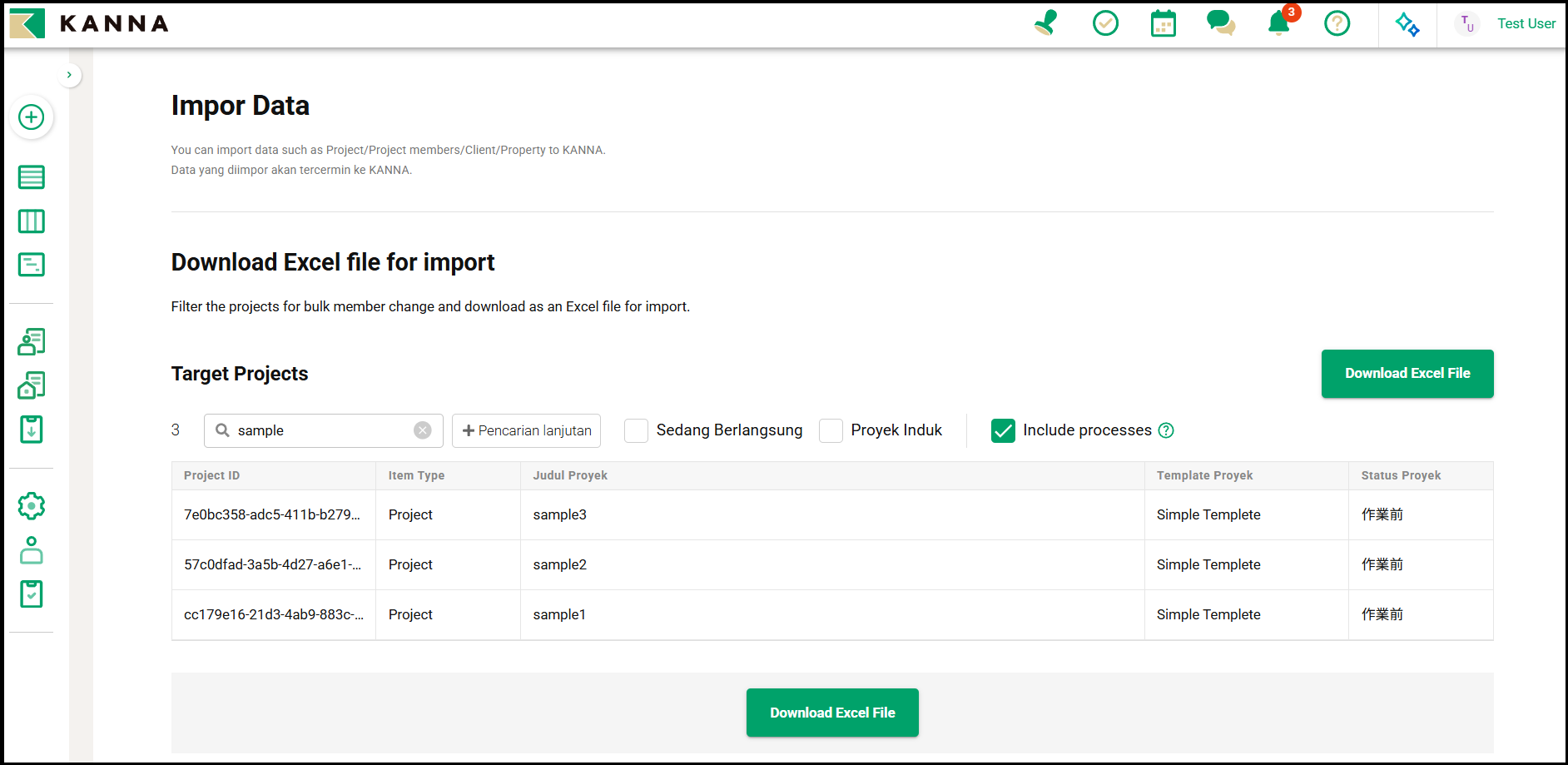
Task: Open the import download clipboard sidebar icon
Action: point(32,430)
